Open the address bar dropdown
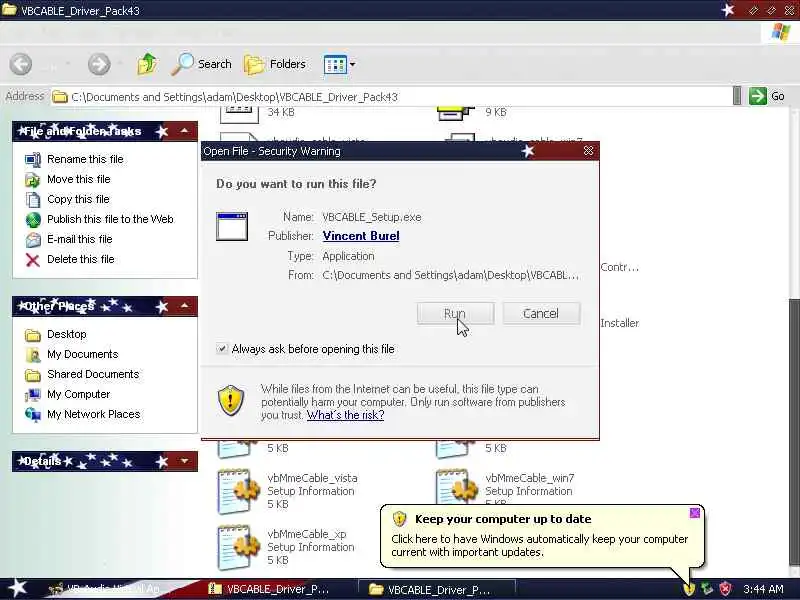This screenshot has height=600, width=800. [737, 96]
